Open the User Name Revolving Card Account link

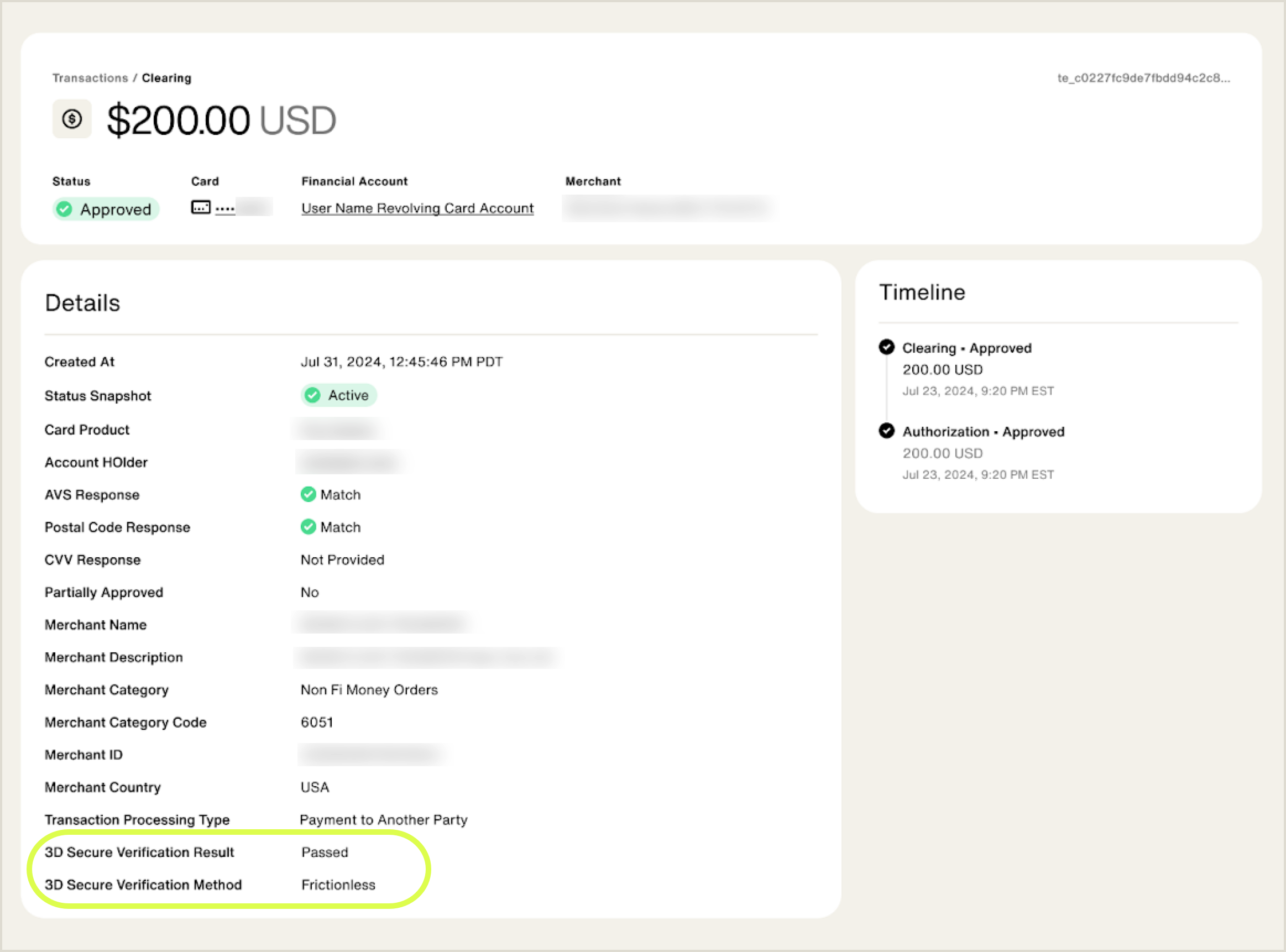[417, 208]
